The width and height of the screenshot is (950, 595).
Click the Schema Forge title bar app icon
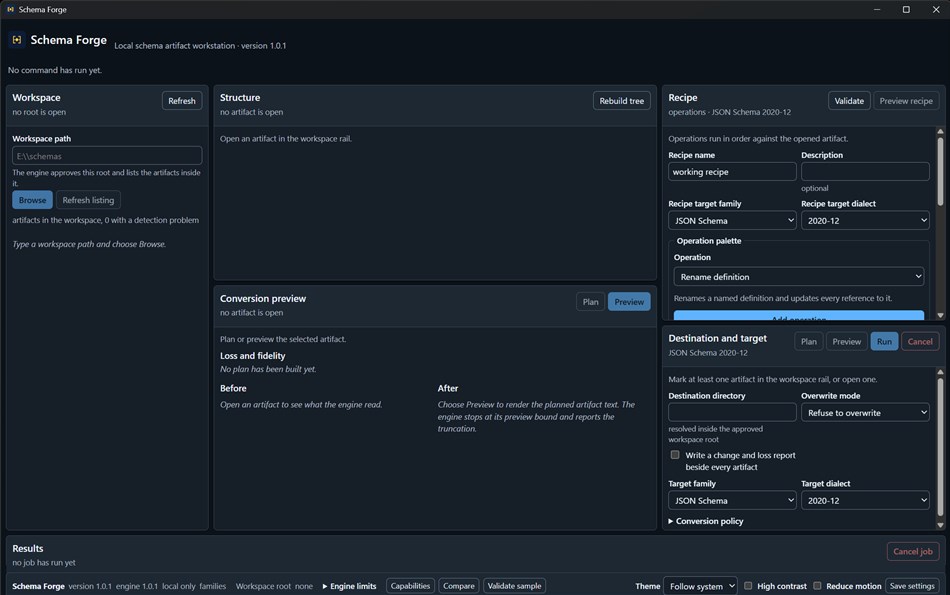point(10,9)
